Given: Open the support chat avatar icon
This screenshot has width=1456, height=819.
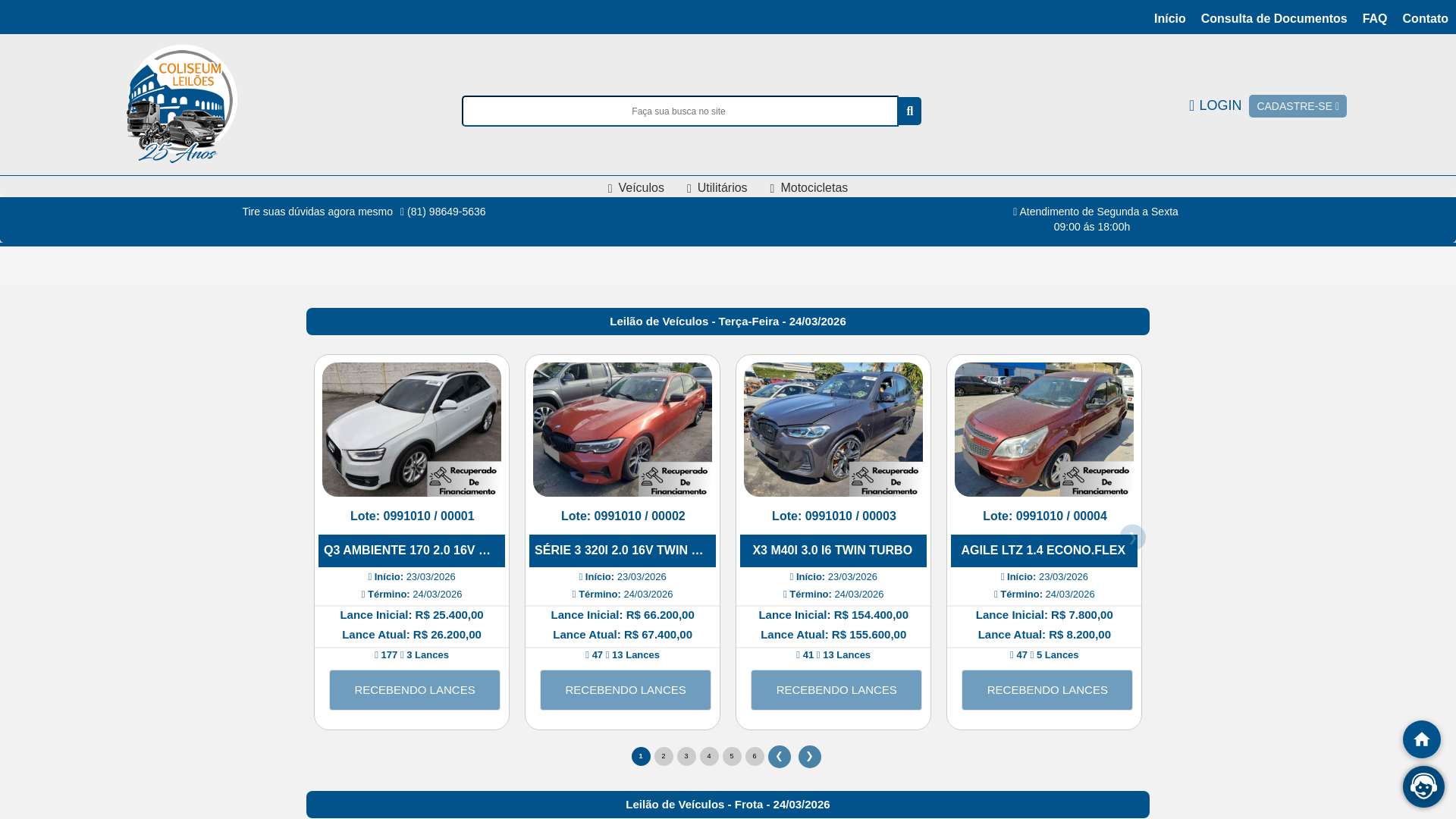Looking at the screenshot, I should pos(1423,786).
